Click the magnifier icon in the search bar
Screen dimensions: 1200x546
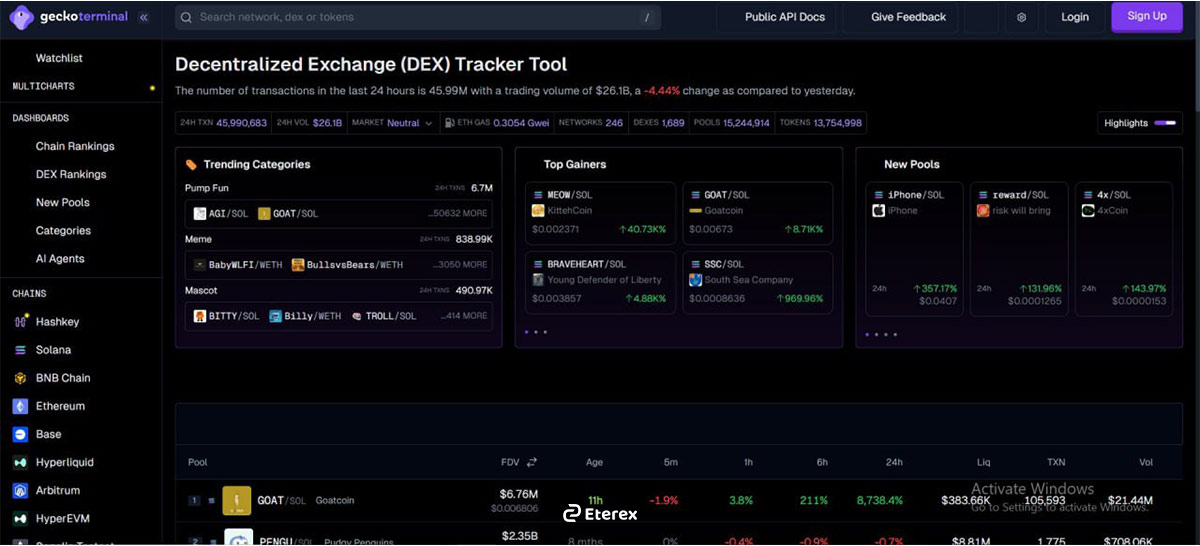pos(186,17)
